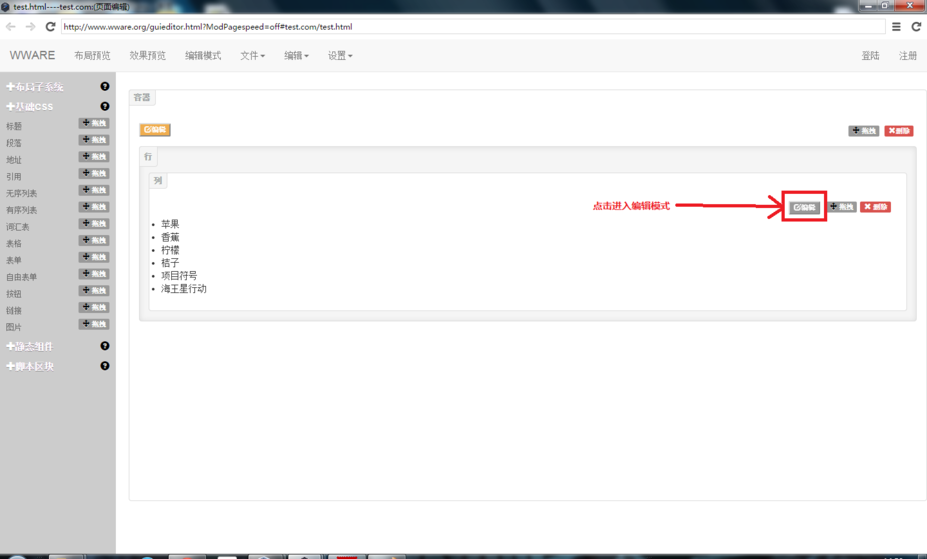927x559 pixels.
Task: Click the list item 苹果
Action: point(170,224)
